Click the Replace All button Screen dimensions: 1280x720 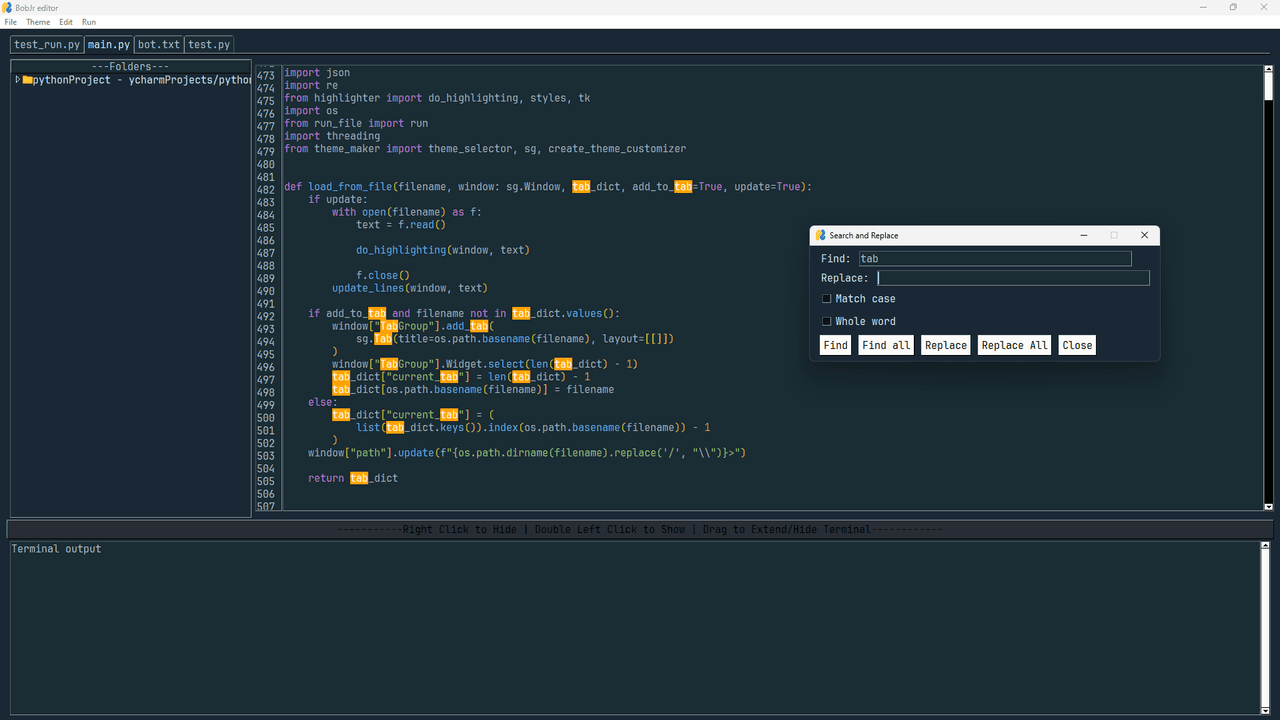pyautogui.click(x=1014, y=345)
